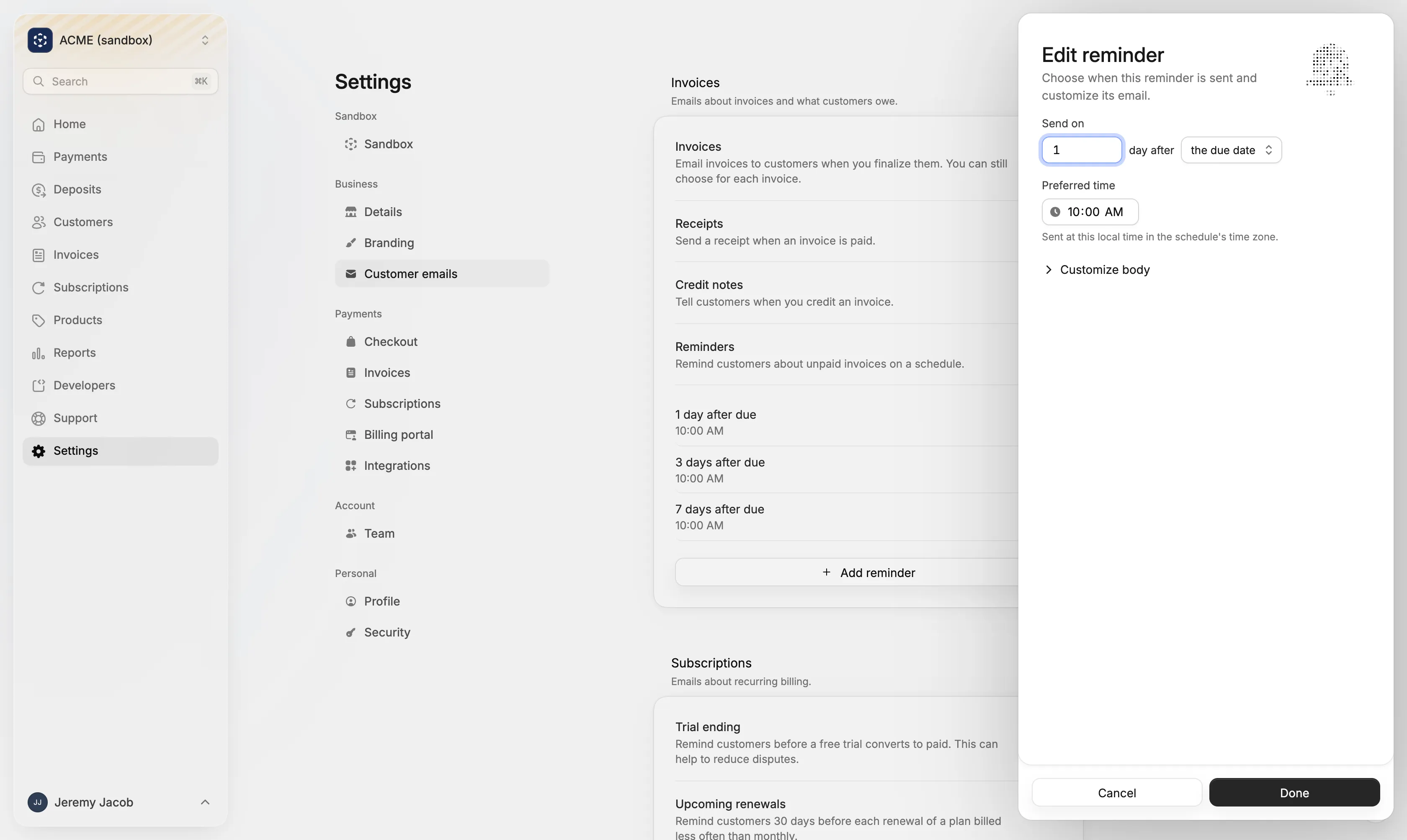Select Customer emails settings tab
The image size is (1407, 840).
pyautogui.click(x=441, y=274)
